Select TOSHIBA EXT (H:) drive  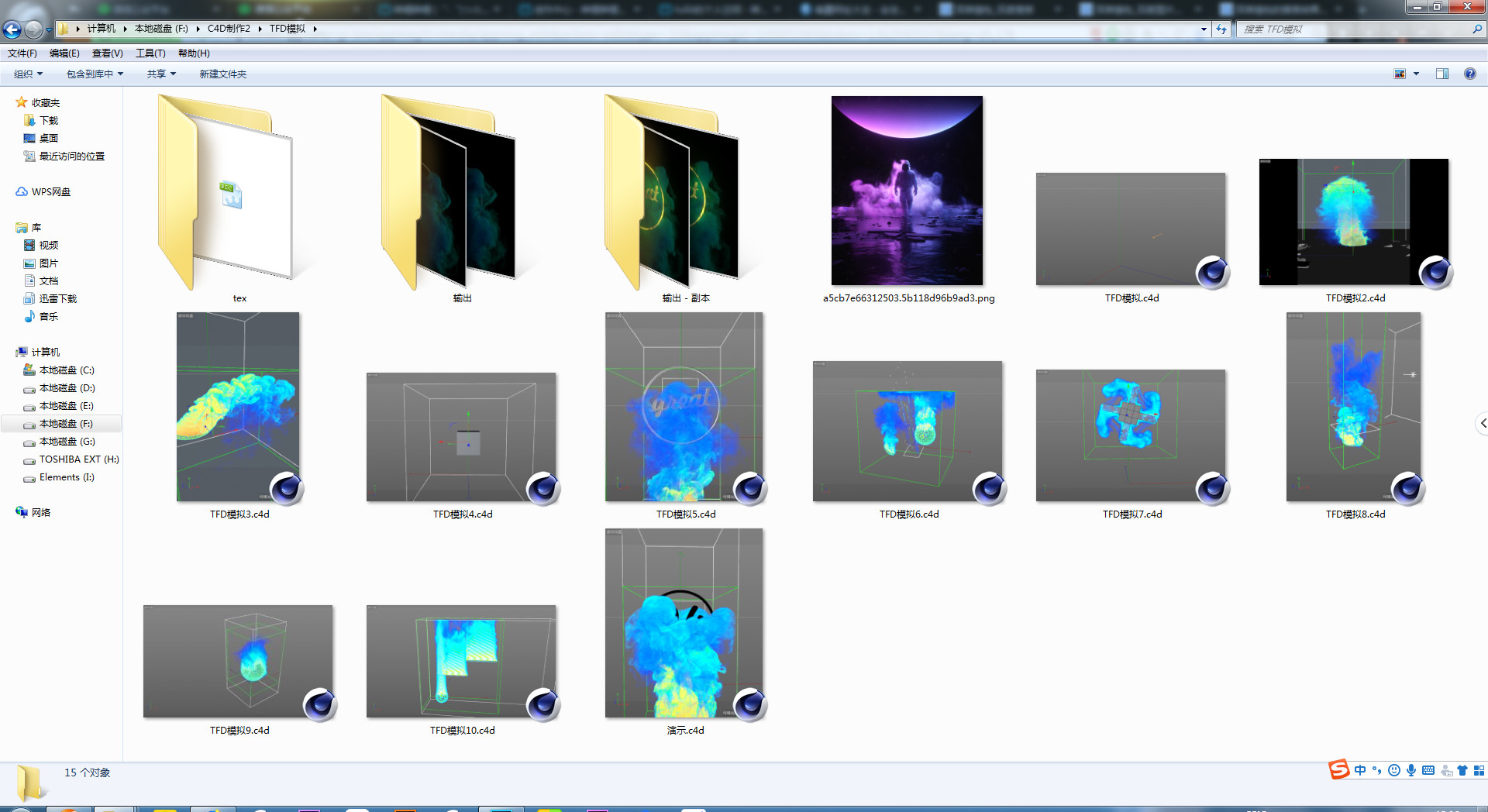[x=79, y=459]
